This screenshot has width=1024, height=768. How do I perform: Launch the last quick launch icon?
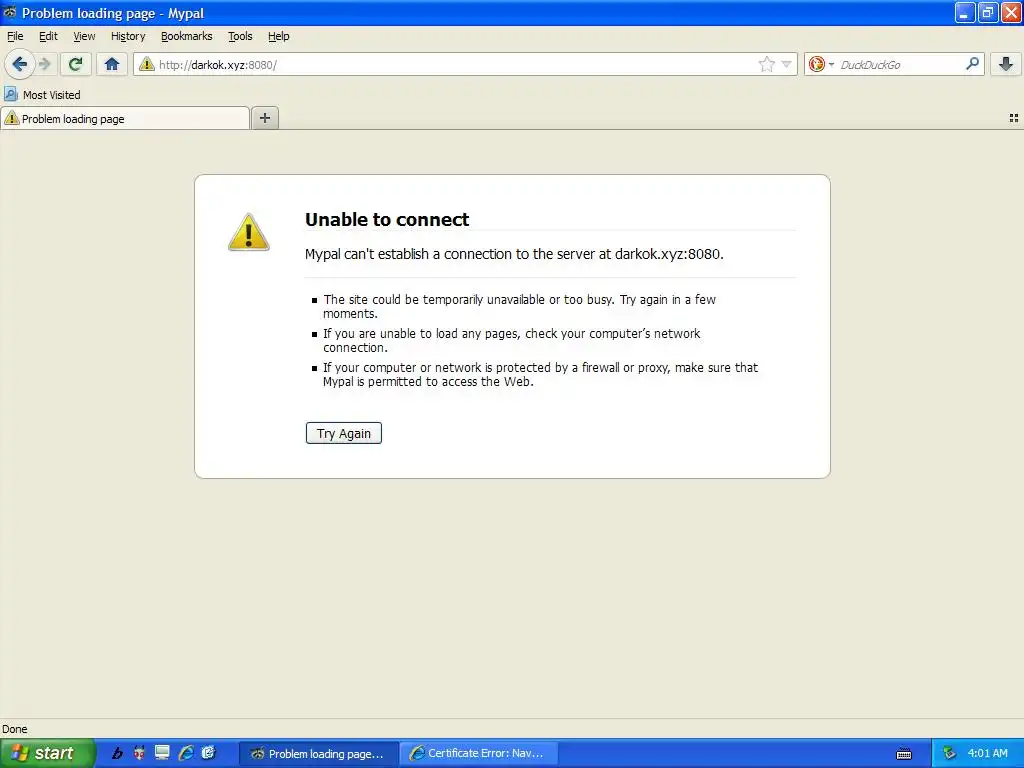208,753
